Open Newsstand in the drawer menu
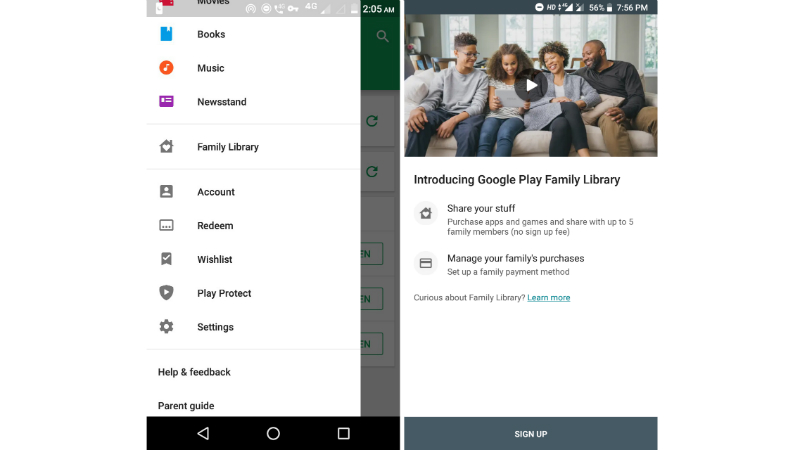This screenshot has height=450, width=800. point(254,102)
